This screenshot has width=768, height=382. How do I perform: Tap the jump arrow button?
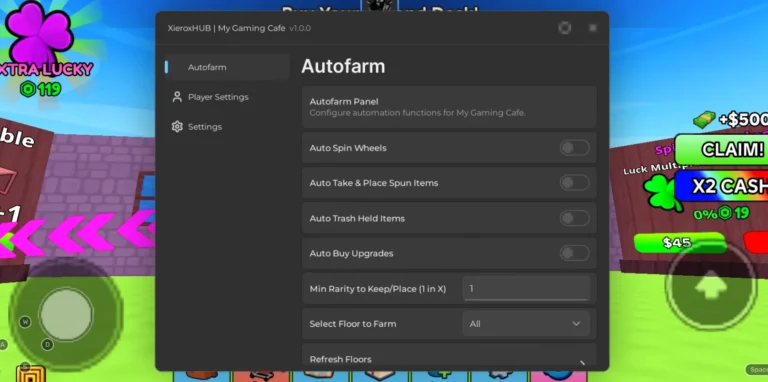711,286
